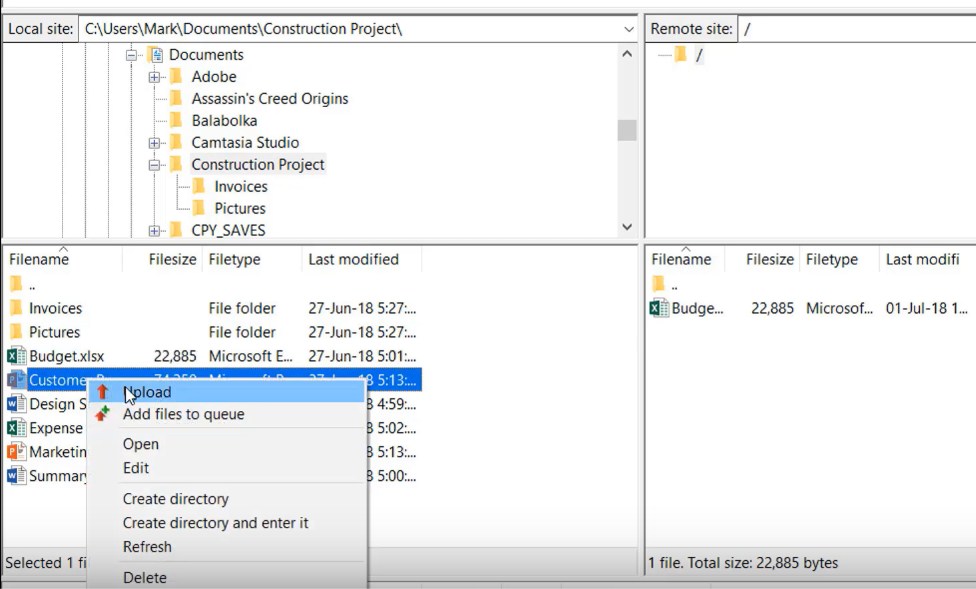The width and height of the screenshot is (976, 589).
Task: Select the remote Budge... filename
Action: [697, 308]
